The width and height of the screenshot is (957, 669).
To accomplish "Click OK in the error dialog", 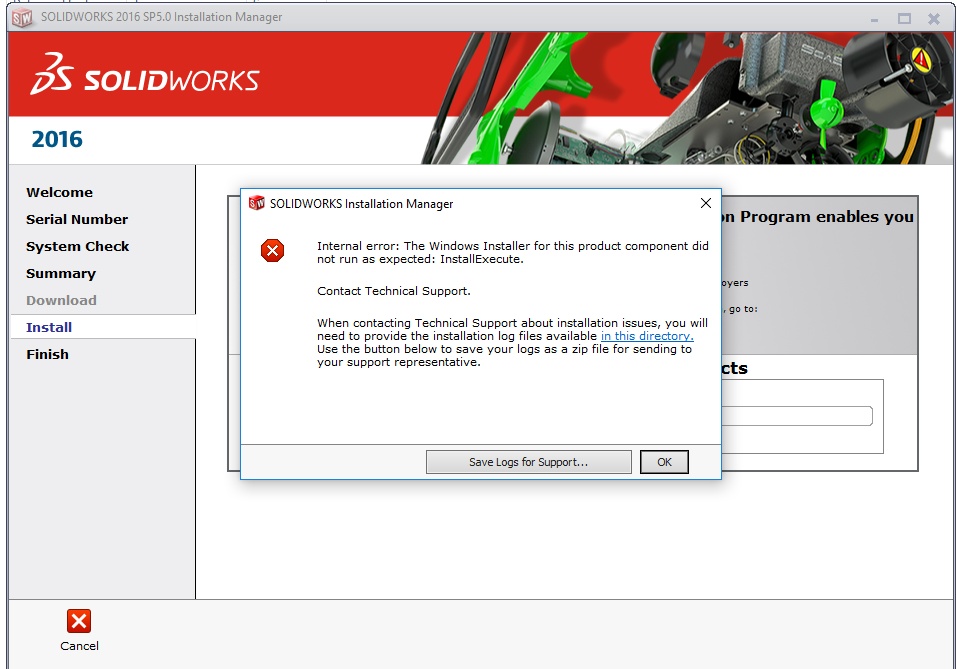I will 664,462.
